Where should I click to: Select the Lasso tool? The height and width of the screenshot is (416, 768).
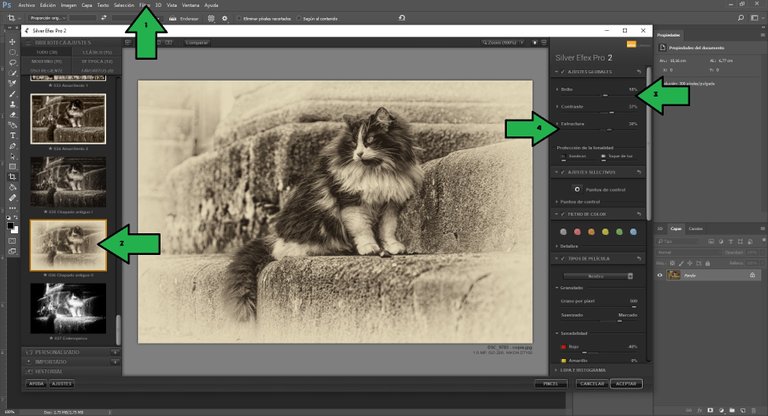(x=12, y=63)
